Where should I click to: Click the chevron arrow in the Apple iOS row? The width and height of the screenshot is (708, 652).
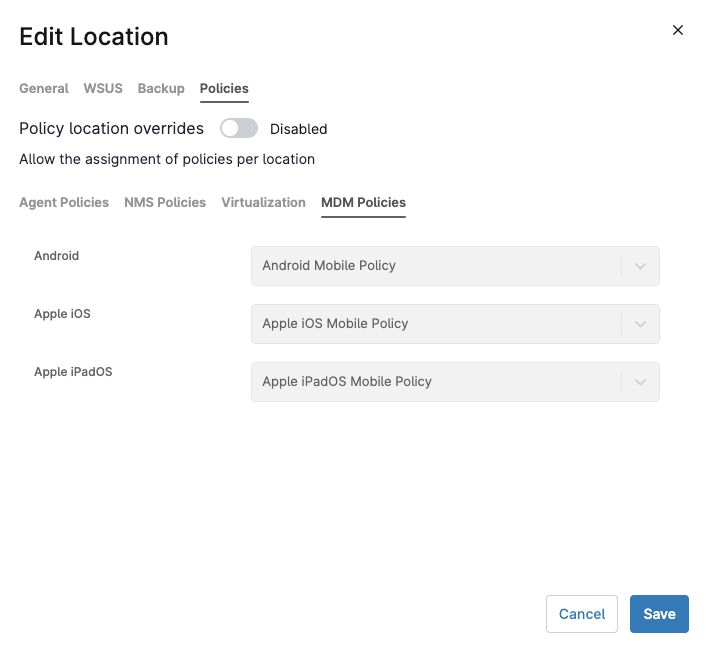(641, 324)
